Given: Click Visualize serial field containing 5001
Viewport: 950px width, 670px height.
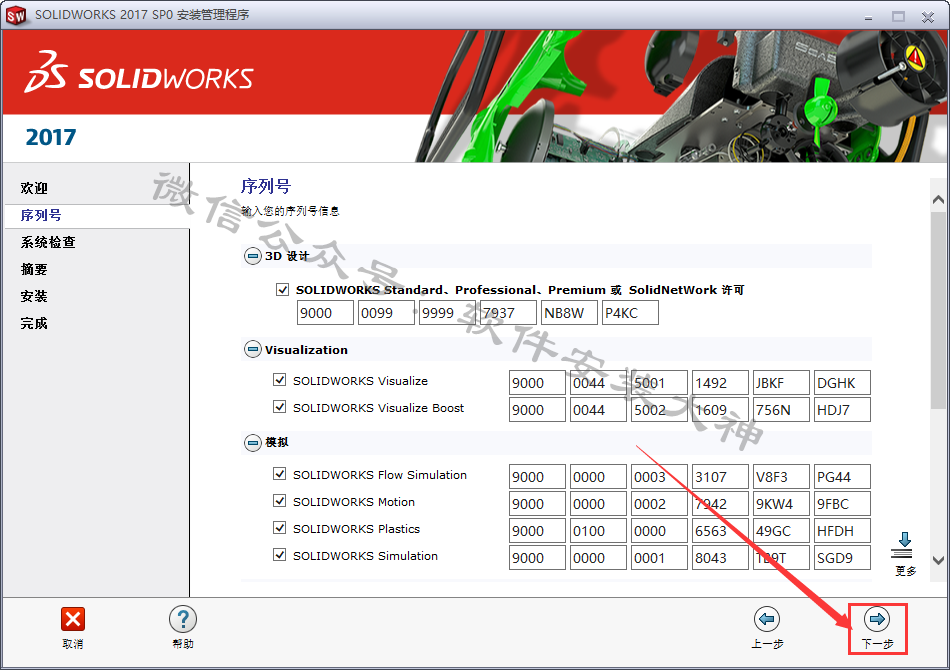Looking at the screenshot, I should (659, 383).
